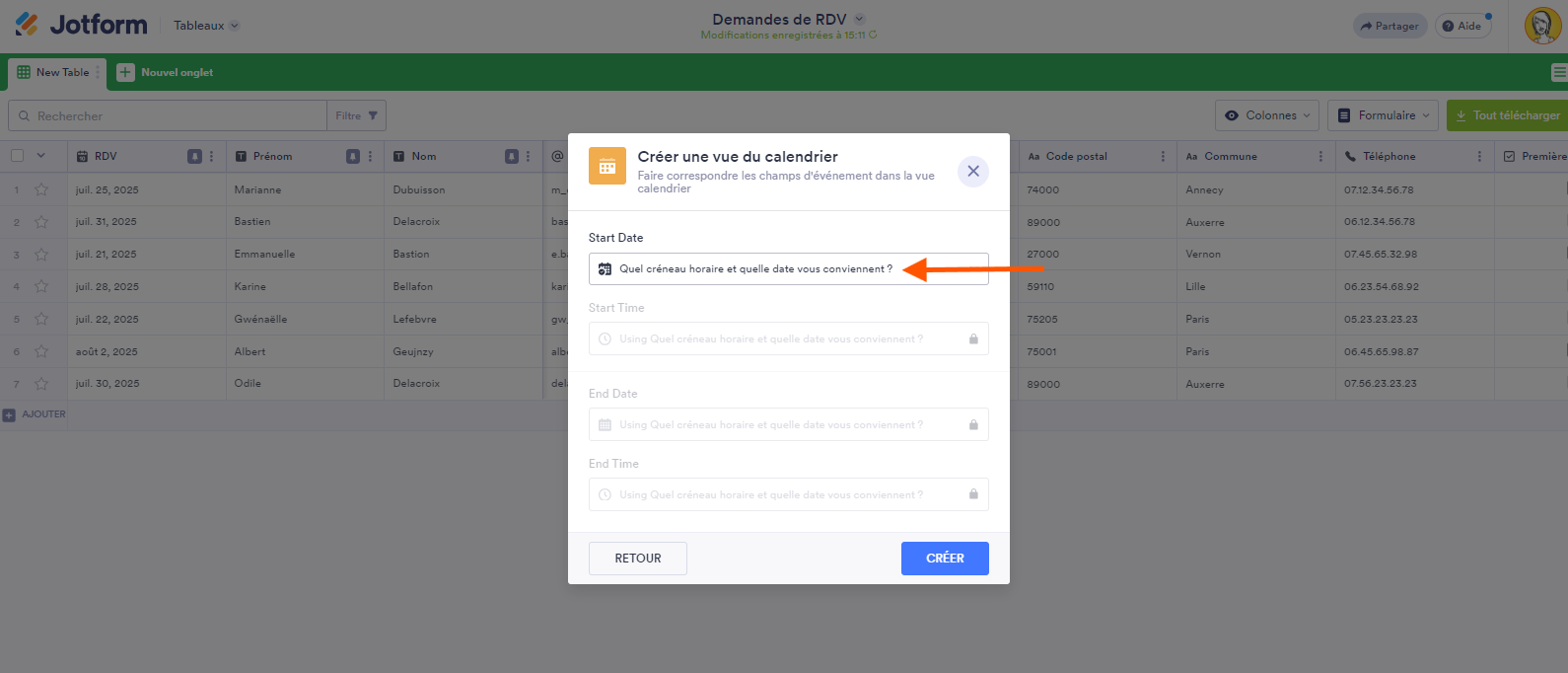Image resolution: width=1568 pixels, height=673 pixels.
Task: Select the New Table tab
Action: pos(62,72)
